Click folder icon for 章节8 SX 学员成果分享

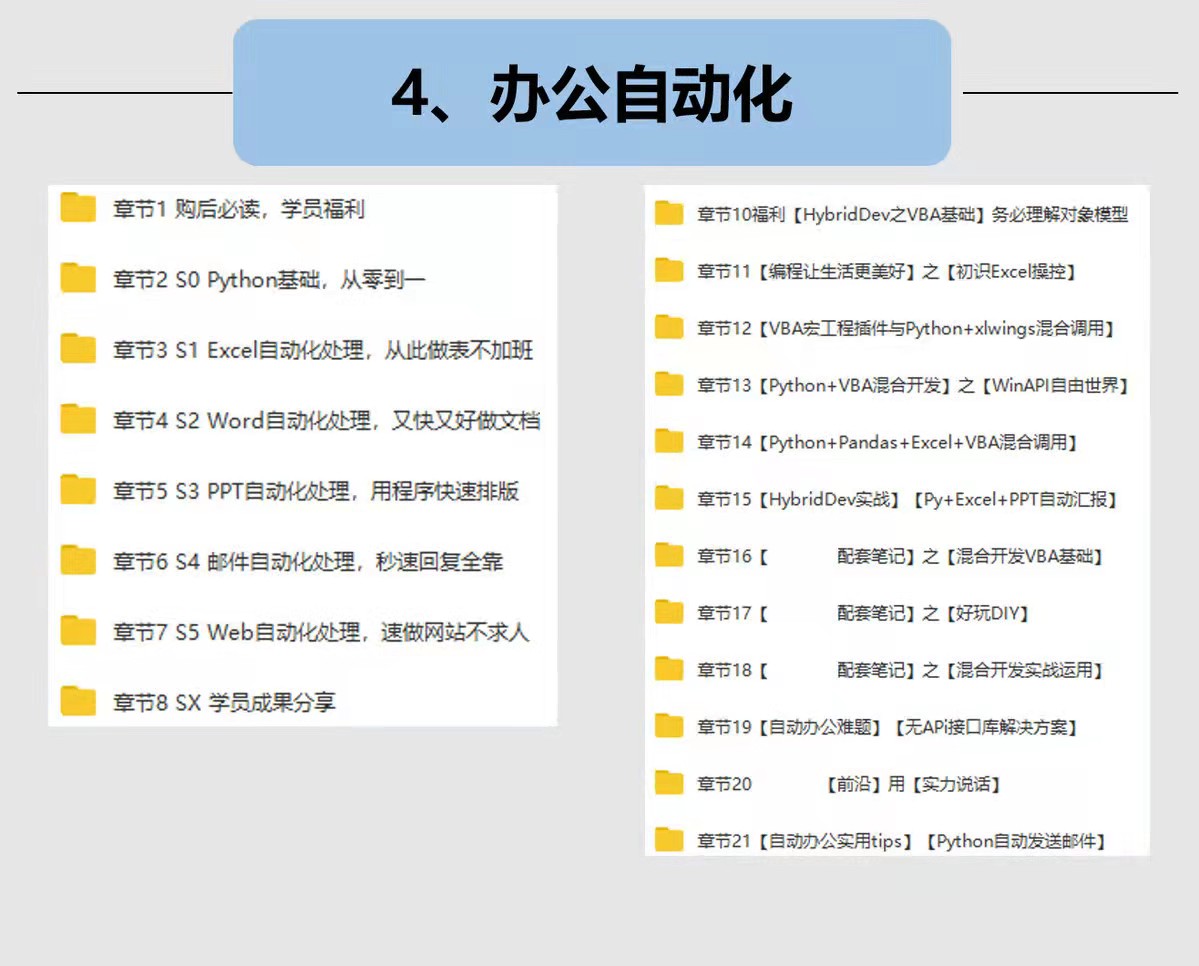78,701
